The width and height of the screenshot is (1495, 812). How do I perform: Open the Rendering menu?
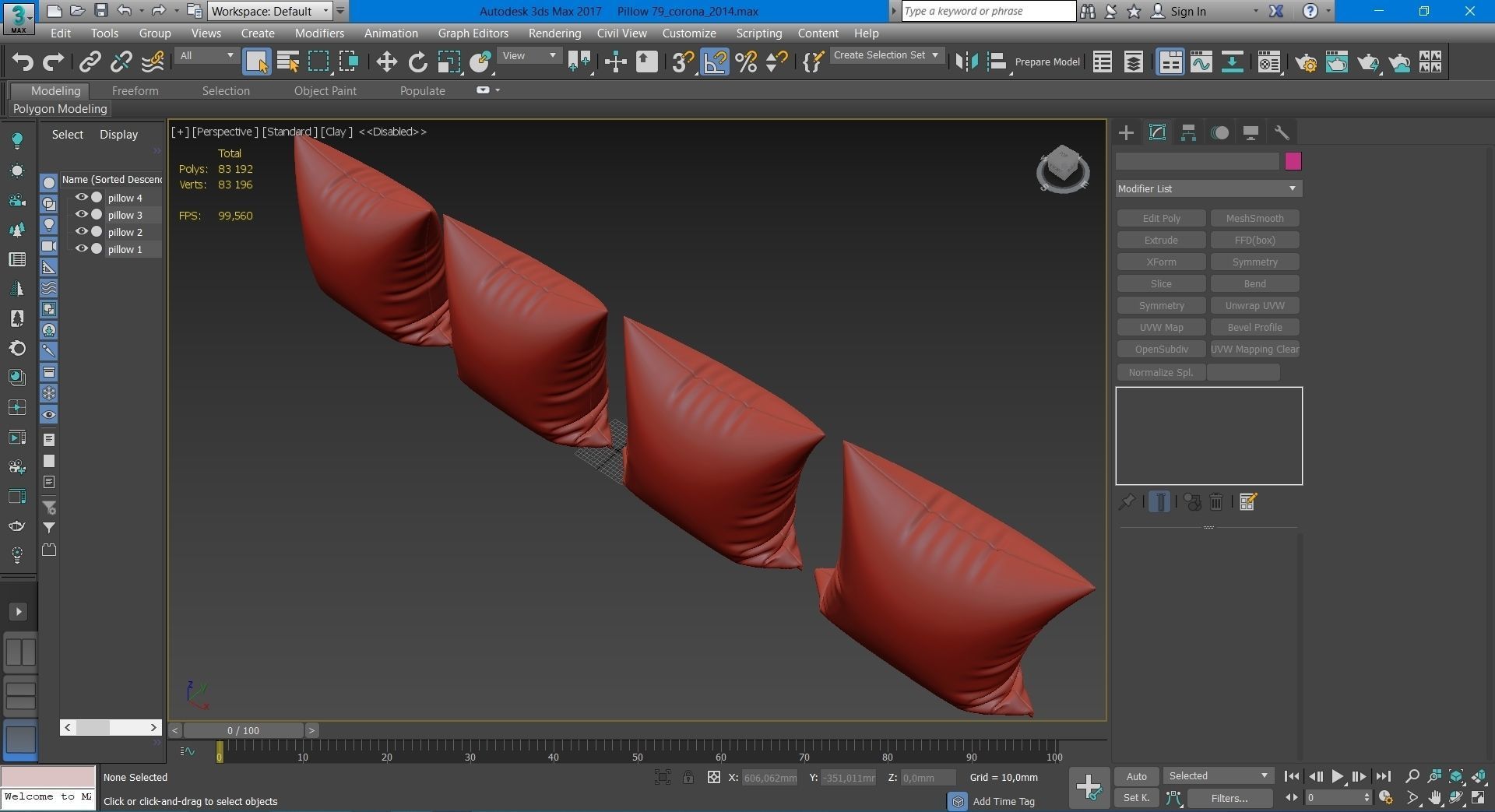pyautogui.click(x=554, y=33)
